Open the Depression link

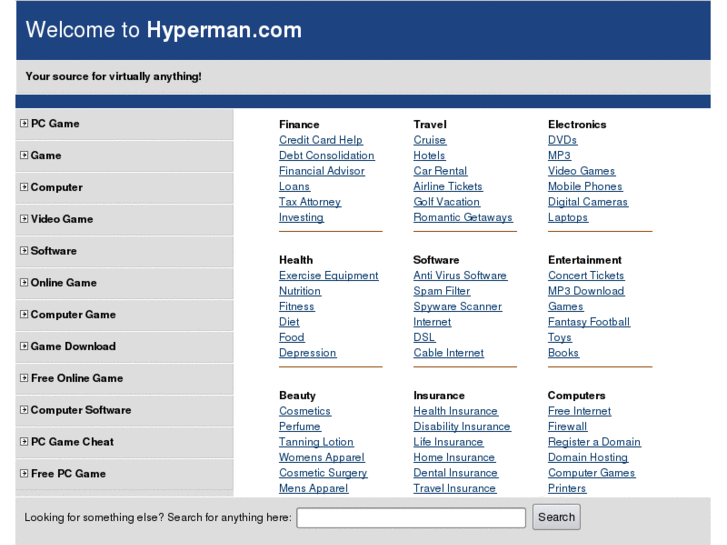308,353
